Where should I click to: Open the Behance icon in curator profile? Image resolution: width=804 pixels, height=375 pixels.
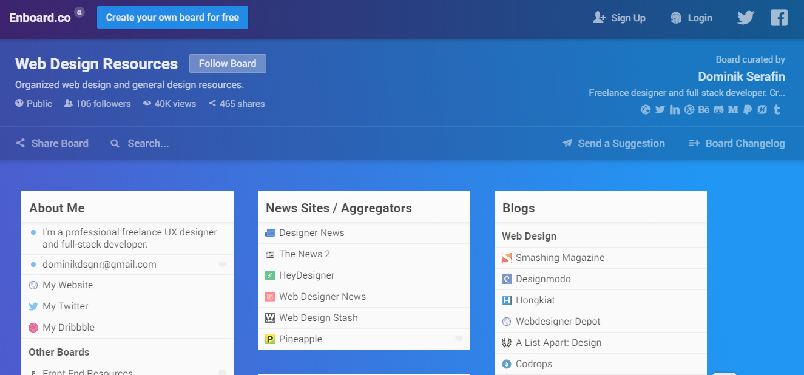pyautogui.click(x=704, y=109)
